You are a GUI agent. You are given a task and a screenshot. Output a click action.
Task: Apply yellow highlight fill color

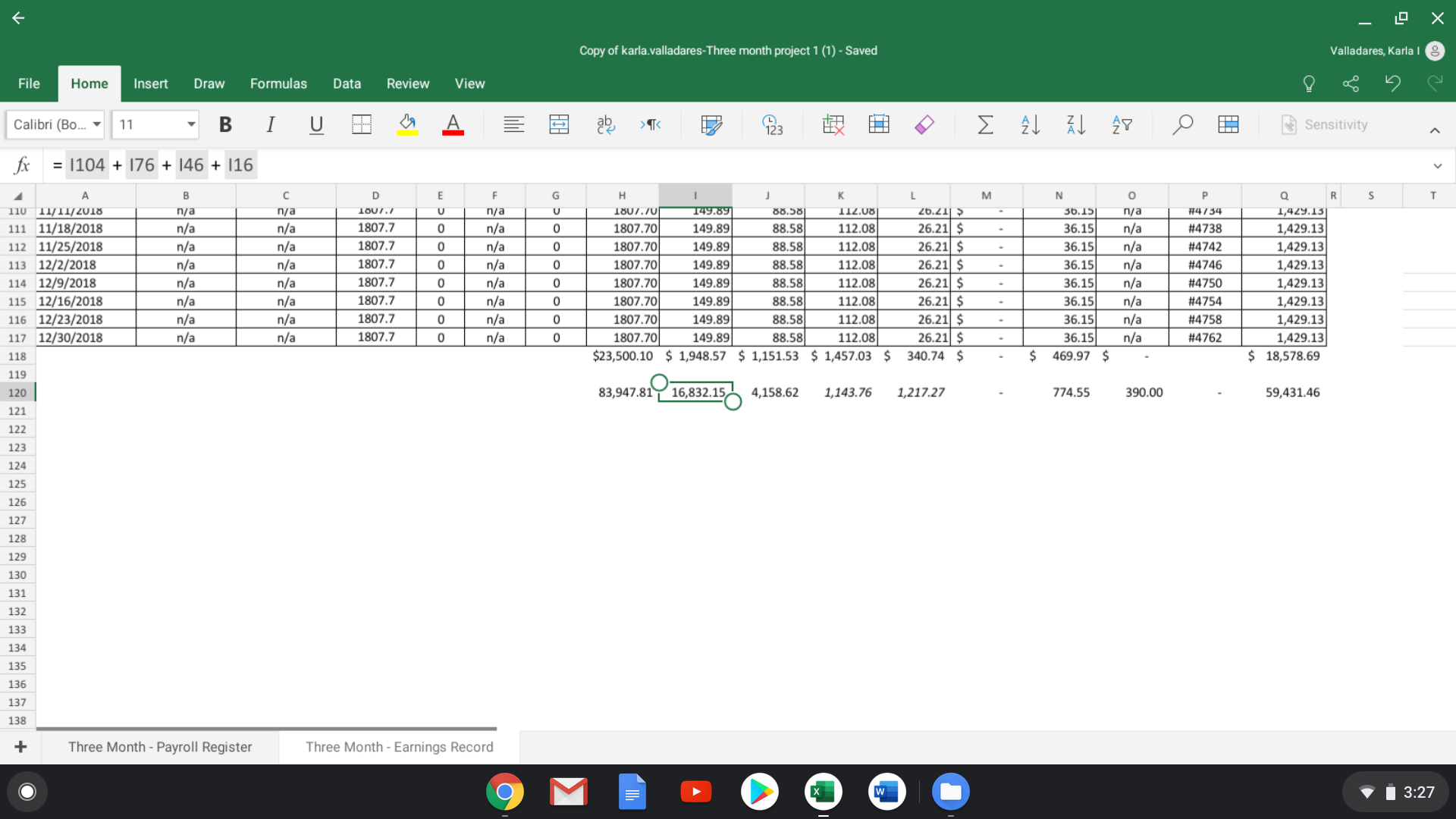(406, 124)
